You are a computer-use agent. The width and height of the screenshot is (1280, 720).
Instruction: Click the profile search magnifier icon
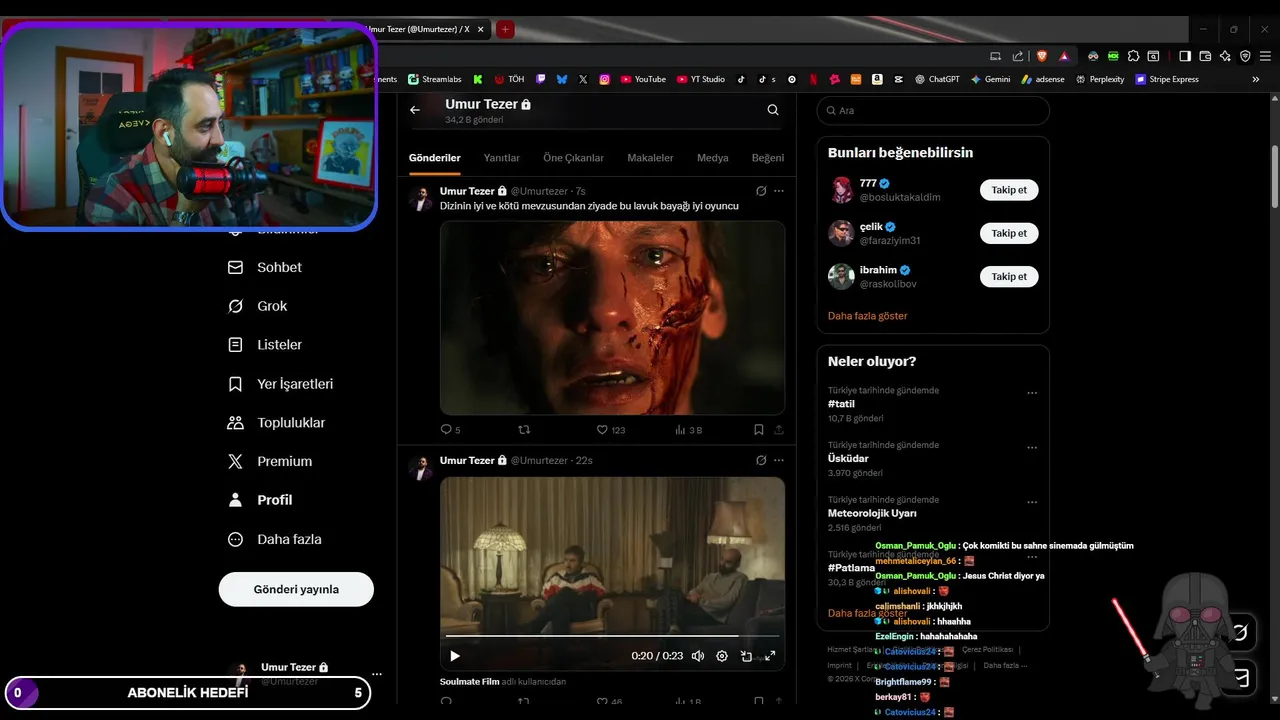coord(773,110)
